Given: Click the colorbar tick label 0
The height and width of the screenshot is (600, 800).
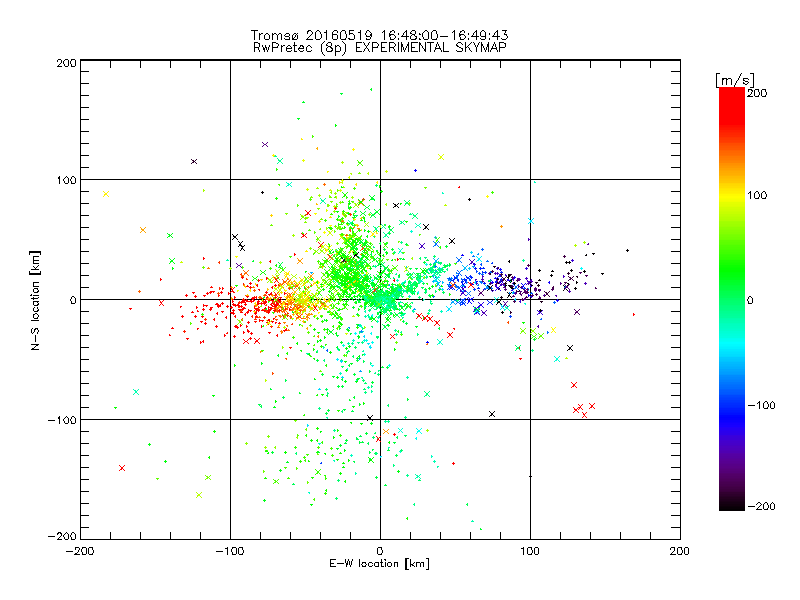Looking at the screenshot, I should click(x=751, y=300).
